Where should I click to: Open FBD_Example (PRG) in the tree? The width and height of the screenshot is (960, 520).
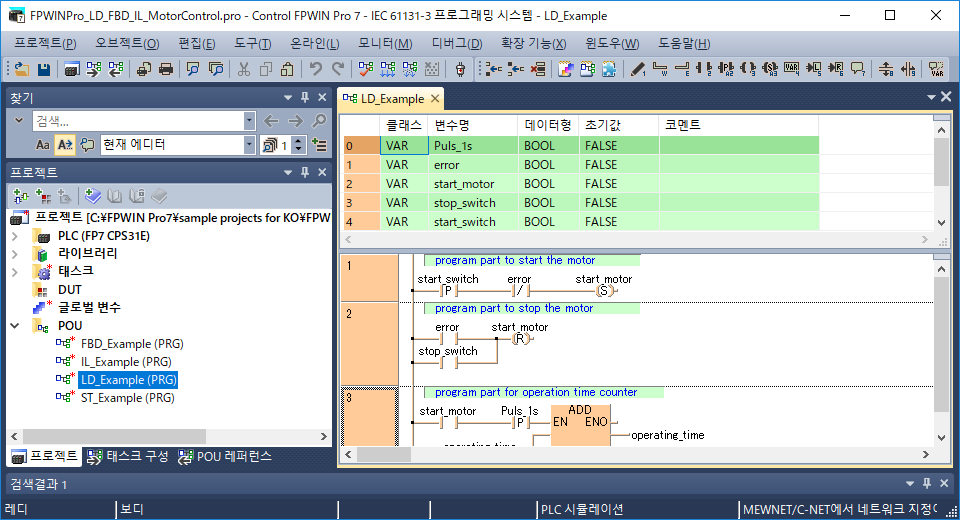coord(132,344)
